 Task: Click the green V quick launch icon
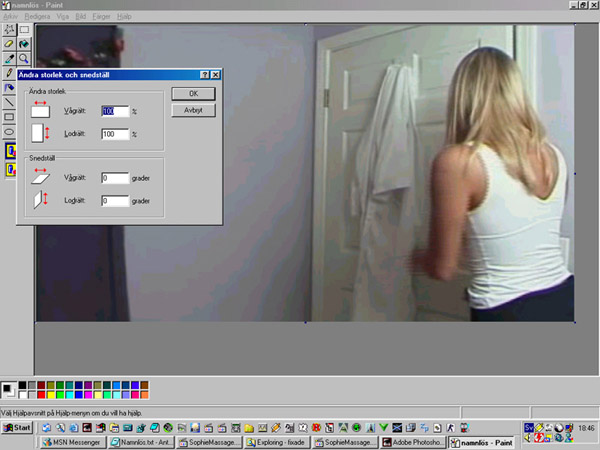(x=383, y=427)
